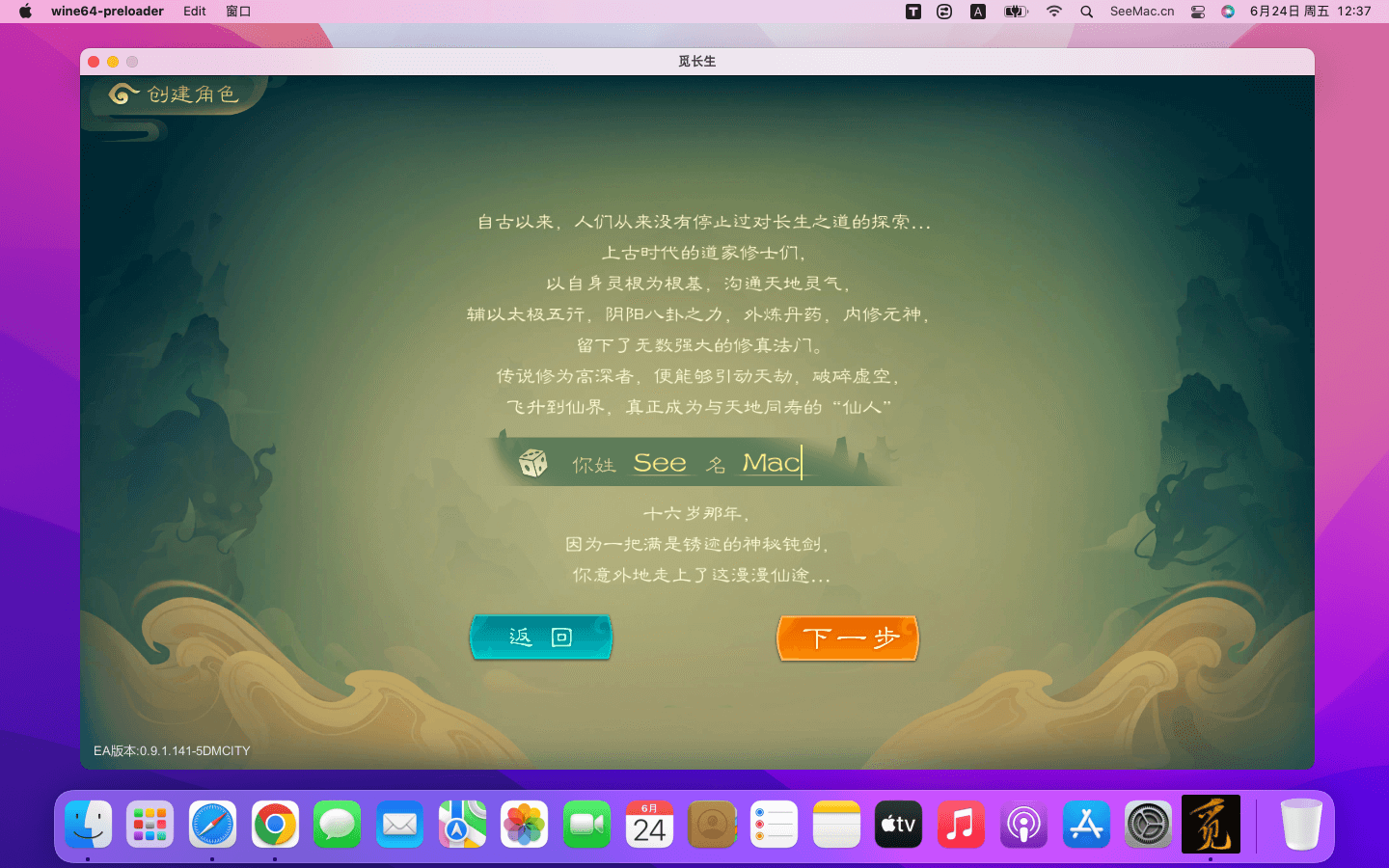Open Calendar showing 24 in the Dock
The height and width of the screenshot is (868, 1389).
[649, 825]
